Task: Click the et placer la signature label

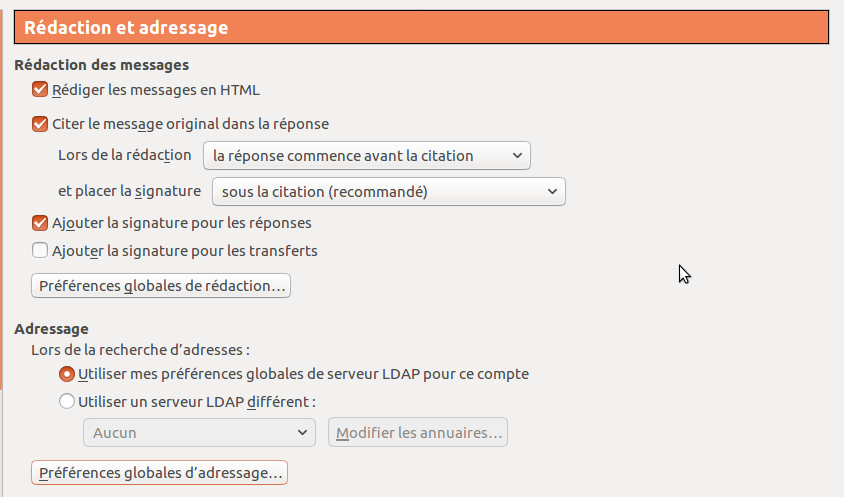Action: click(x=130, y=190)
